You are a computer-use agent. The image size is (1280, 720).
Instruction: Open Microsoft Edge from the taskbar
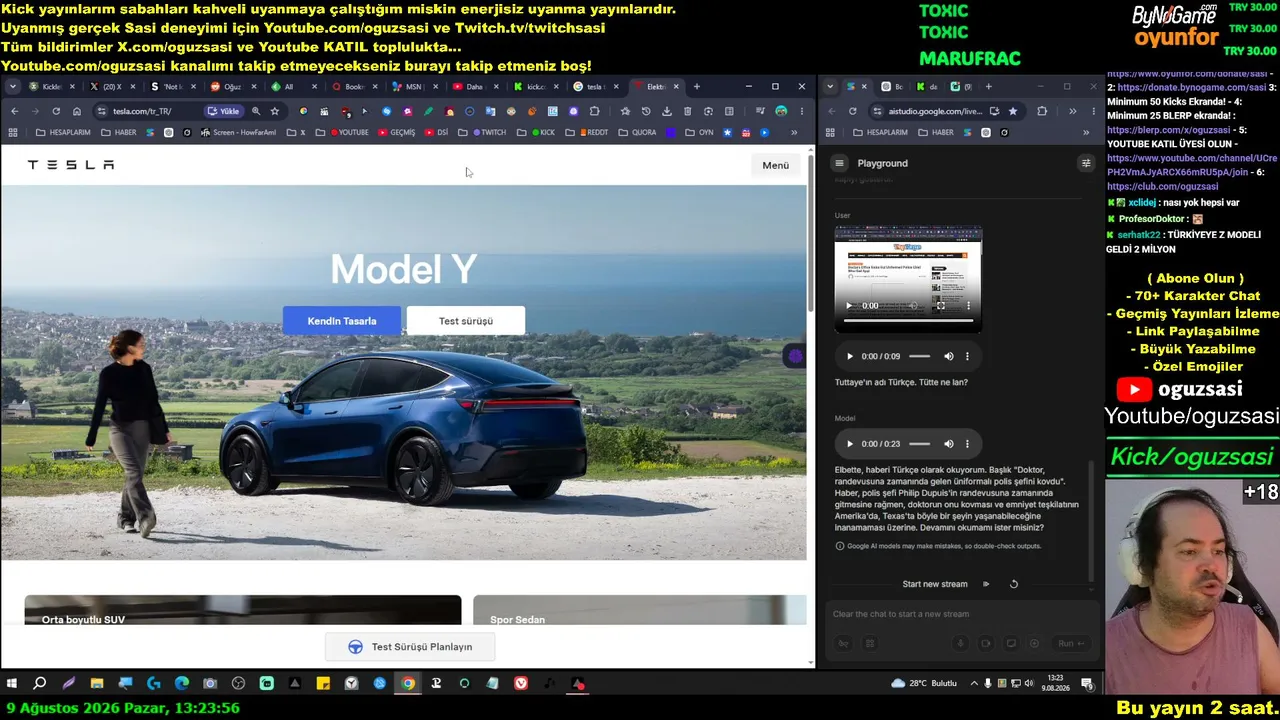coord(182,684)
